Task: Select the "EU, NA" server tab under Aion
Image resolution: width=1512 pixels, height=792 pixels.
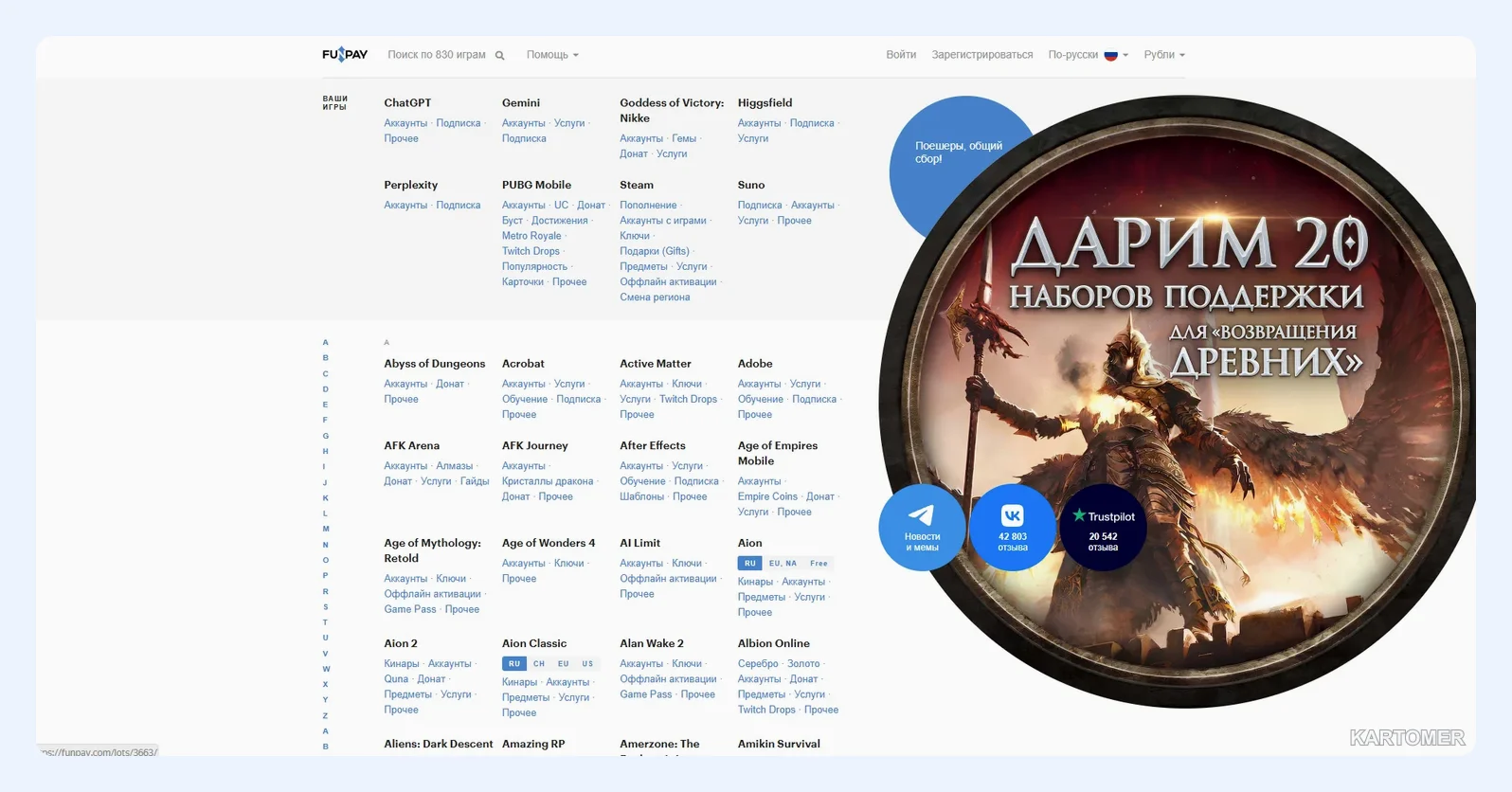Action: click(783, 563)
